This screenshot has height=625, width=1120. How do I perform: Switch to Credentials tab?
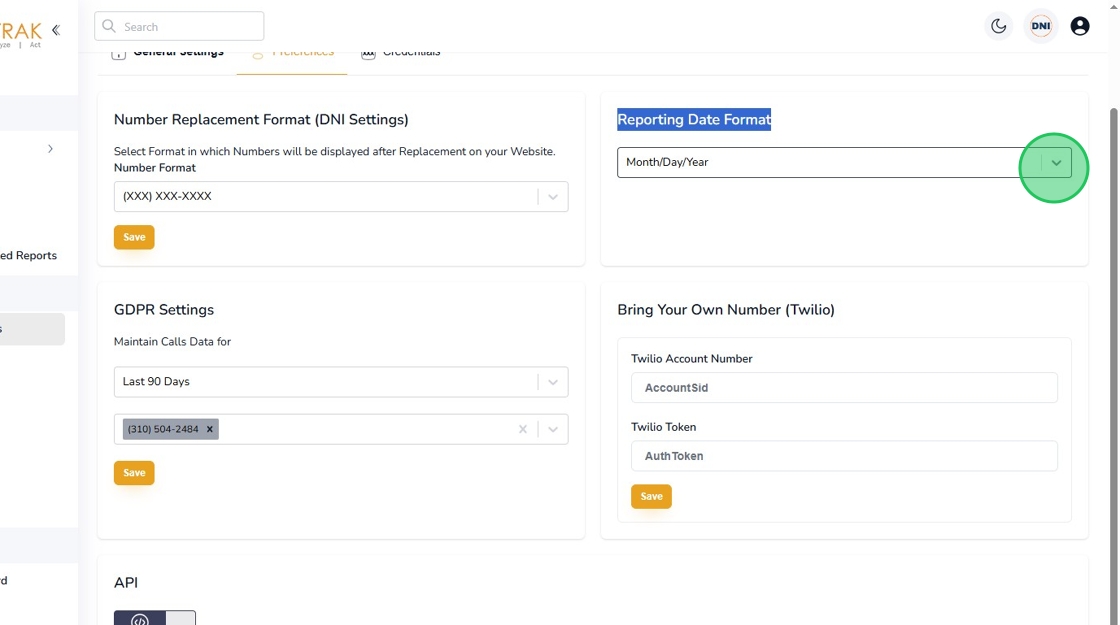(x=401, y=54)
